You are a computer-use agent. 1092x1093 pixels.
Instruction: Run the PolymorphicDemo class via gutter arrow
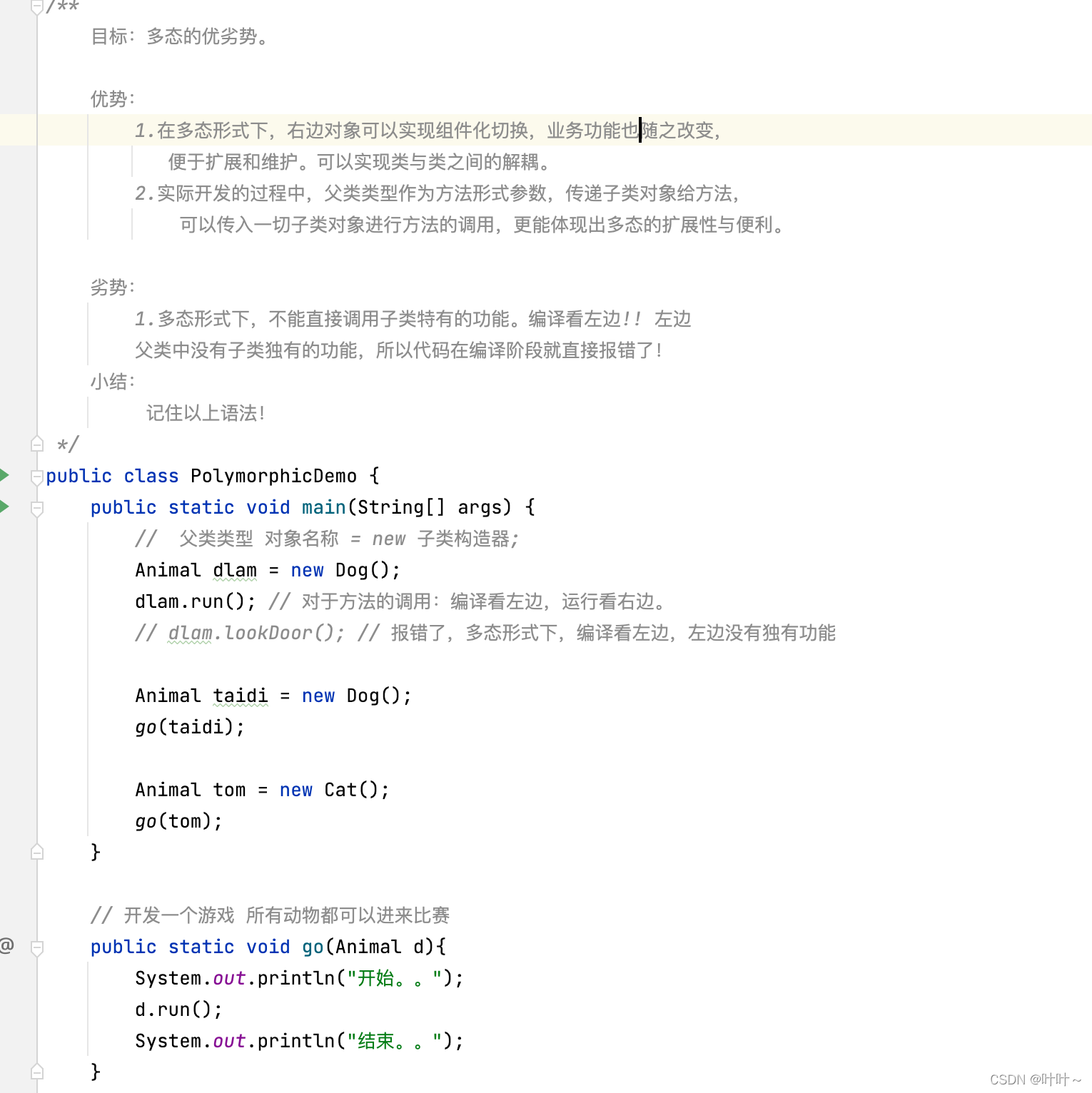click(x=4, y=475)
